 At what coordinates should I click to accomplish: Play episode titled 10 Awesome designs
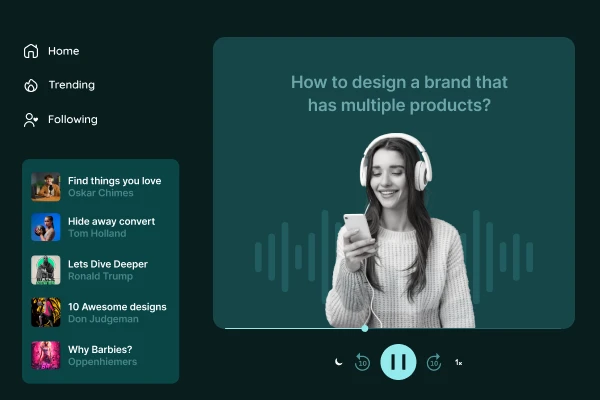(117, 307)
